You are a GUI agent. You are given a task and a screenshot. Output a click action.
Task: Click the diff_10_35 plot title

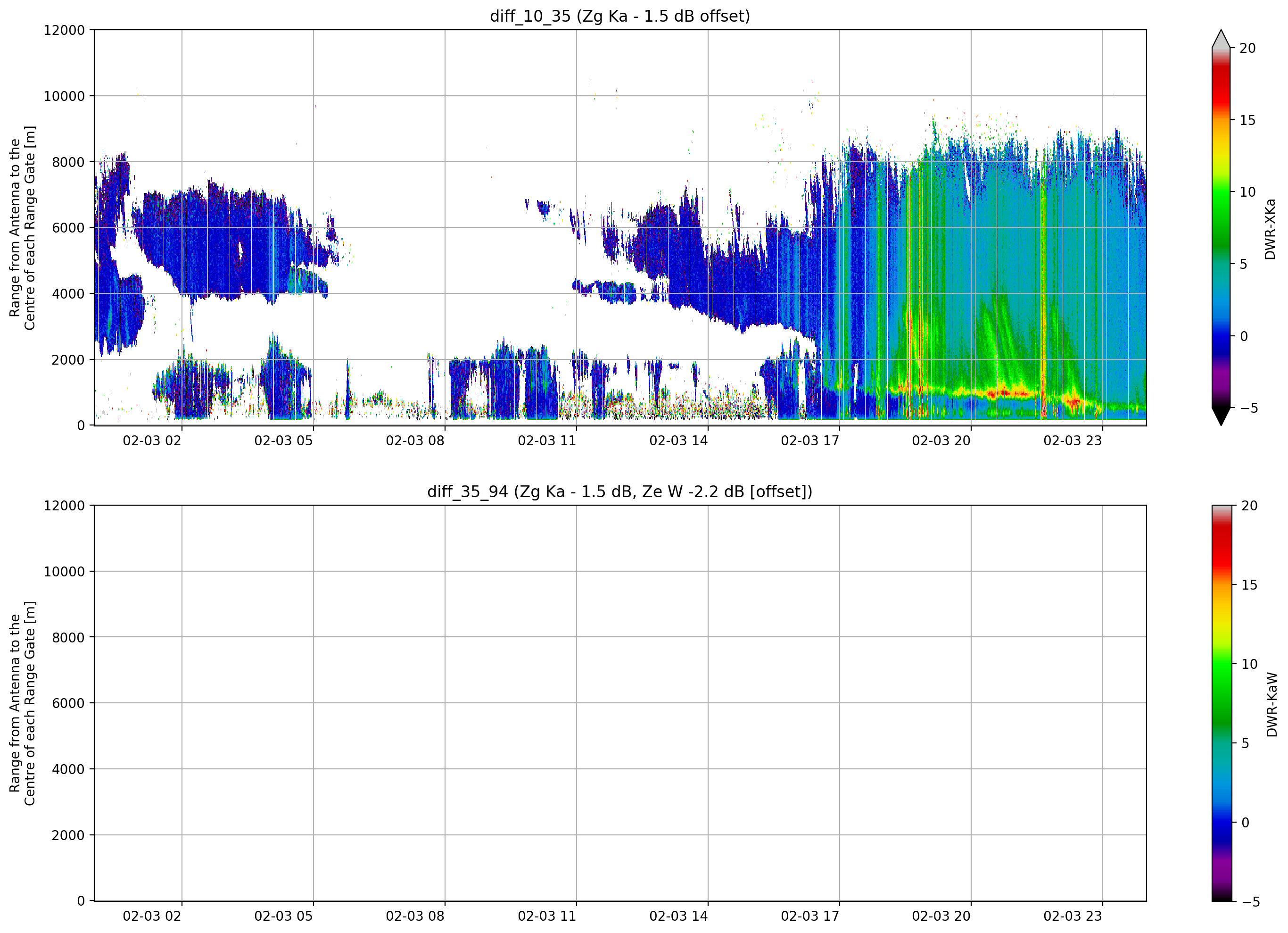pos(619,16)
